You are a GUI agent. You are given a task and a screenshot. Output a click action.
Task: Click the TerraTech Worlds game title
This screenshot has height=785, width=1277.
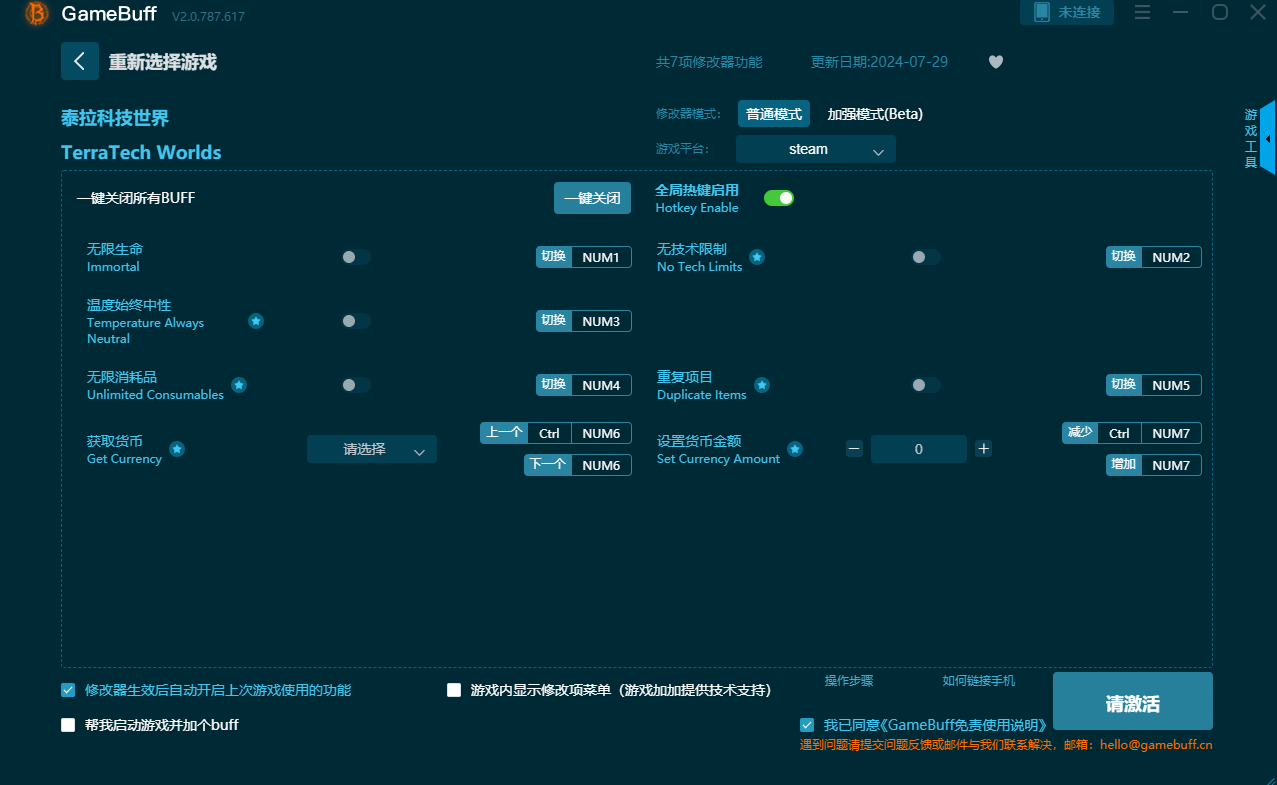tap(141, 152)
